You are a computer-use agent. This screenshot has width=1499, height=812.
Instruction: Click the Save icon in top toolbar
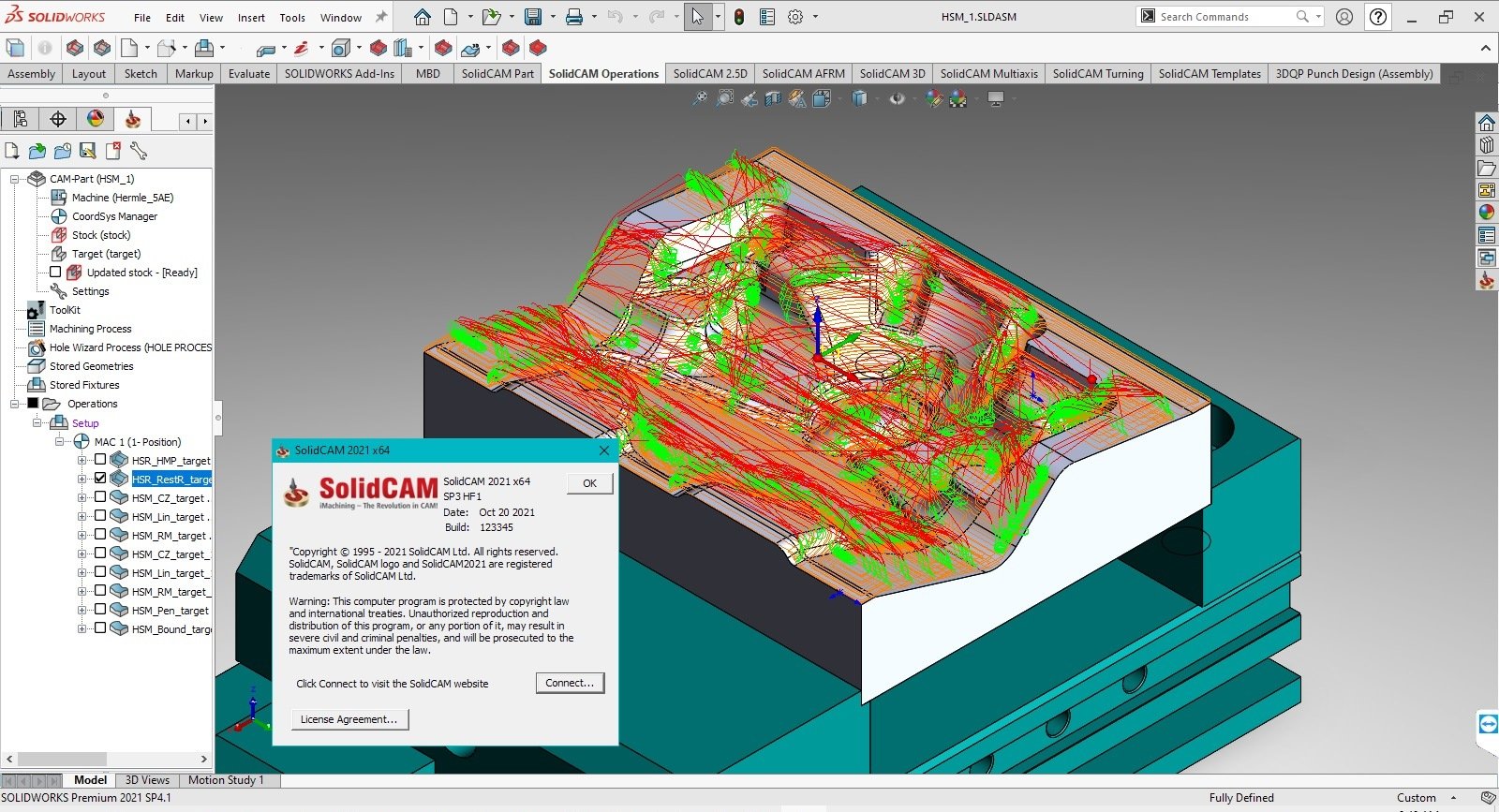pyautogui.click(x=533, y=17)
